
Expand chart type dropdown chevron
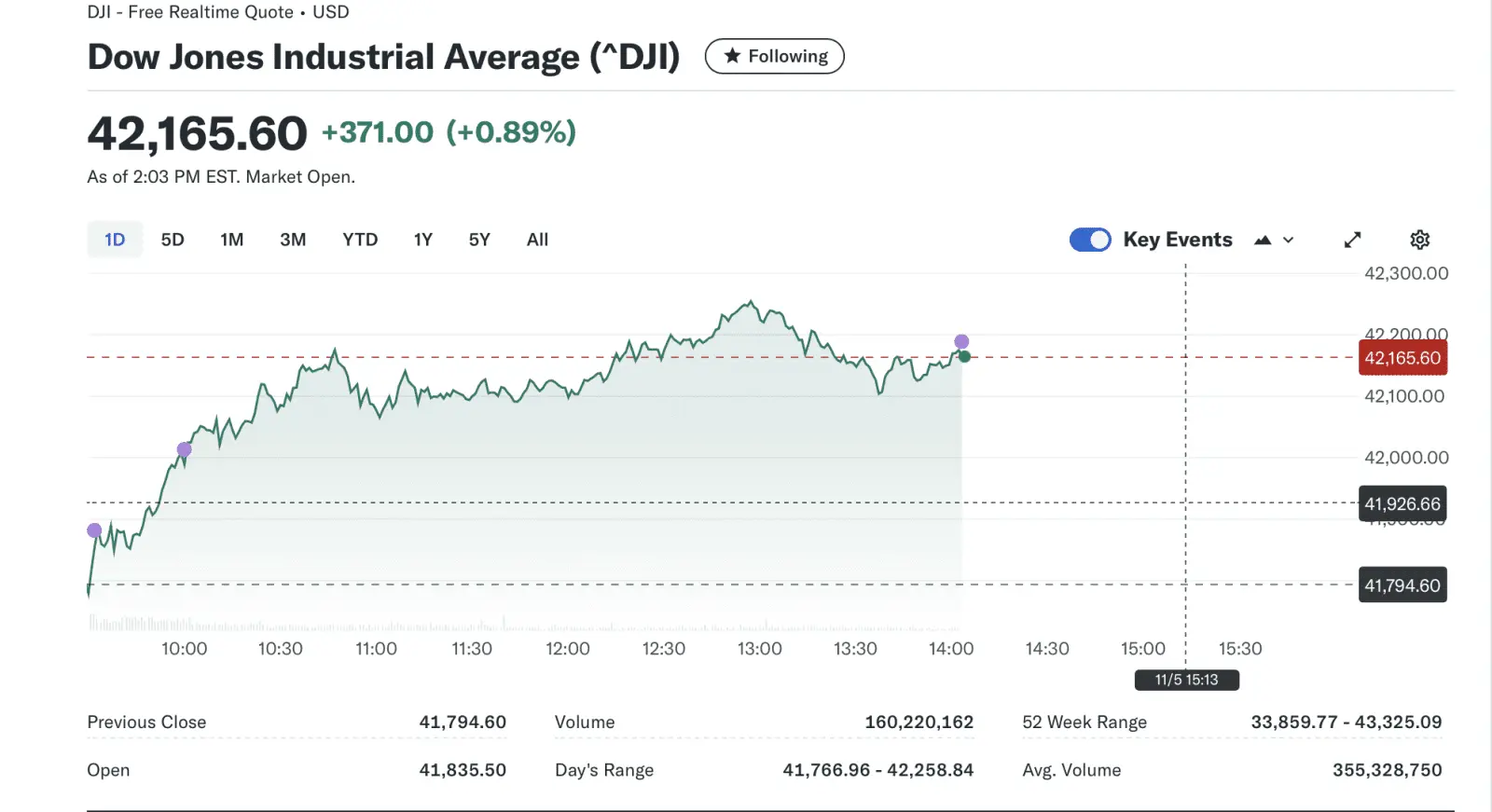click(1289, 240)
